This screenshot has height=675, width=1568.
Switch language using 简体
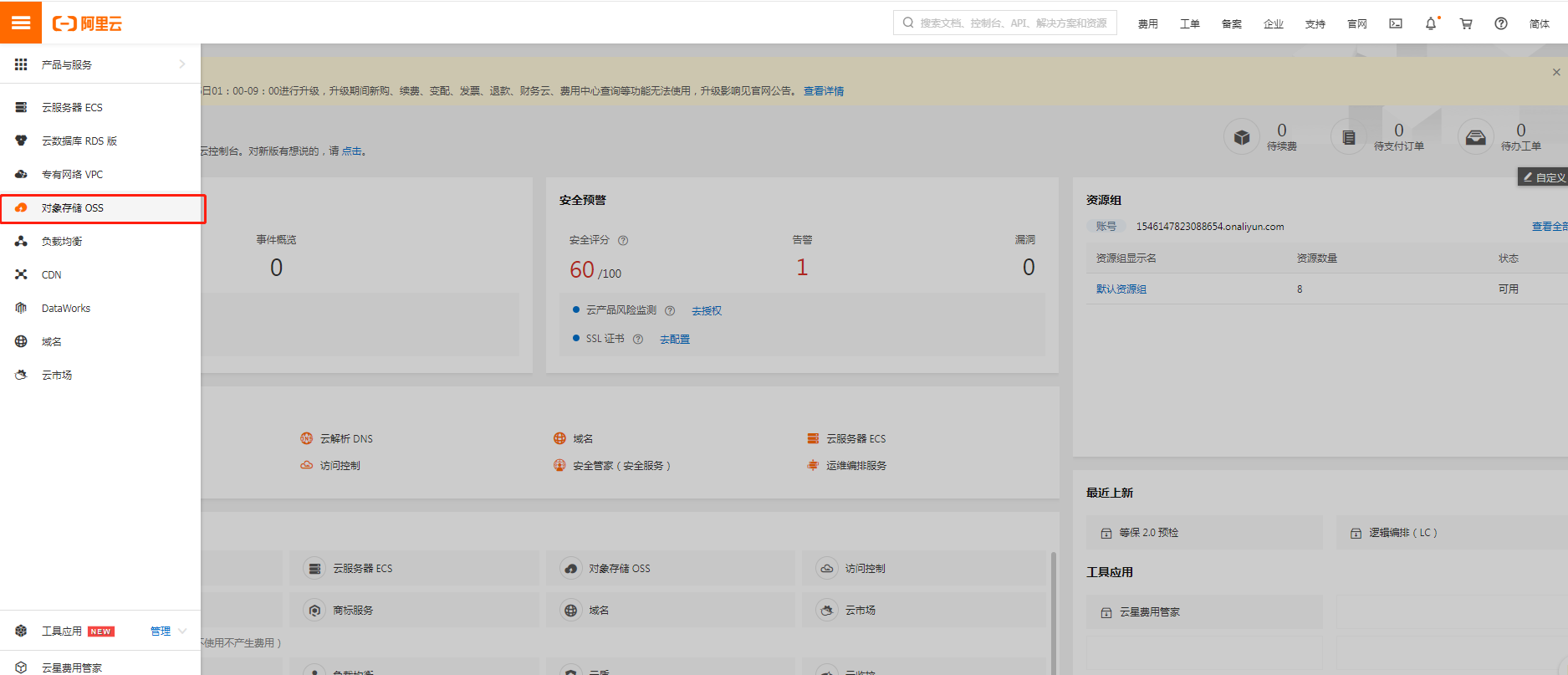pyautogui.click(x=1540, y=23)
